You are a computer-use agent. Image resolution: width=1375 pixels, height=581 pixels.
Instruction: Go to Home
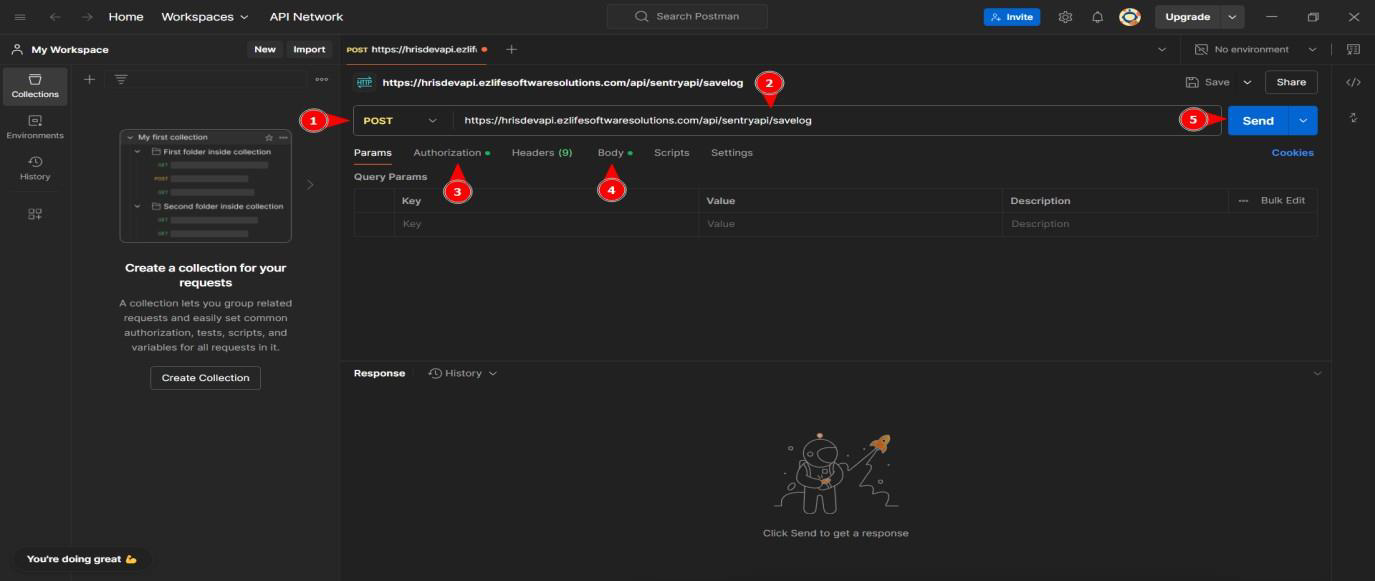coord(126,17)
